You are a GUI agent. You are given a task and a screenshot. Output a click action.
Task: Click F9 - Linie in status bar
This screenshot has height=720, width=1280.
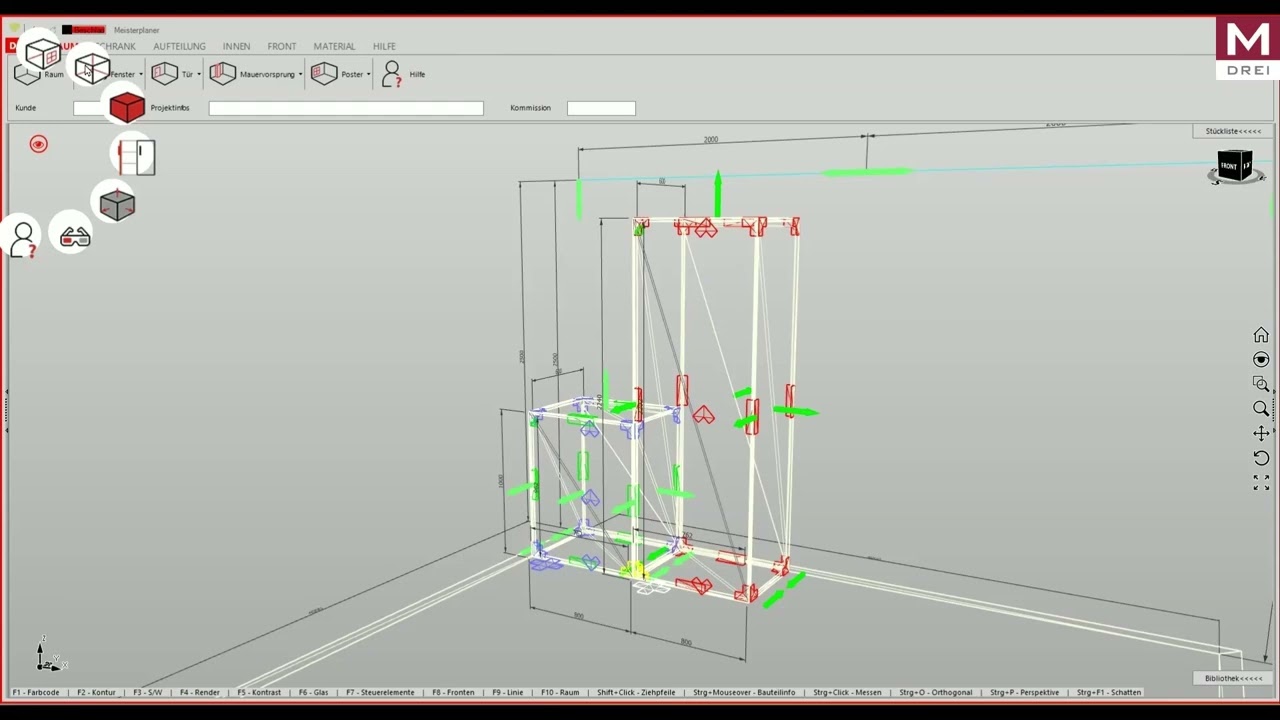pos(507,692)
